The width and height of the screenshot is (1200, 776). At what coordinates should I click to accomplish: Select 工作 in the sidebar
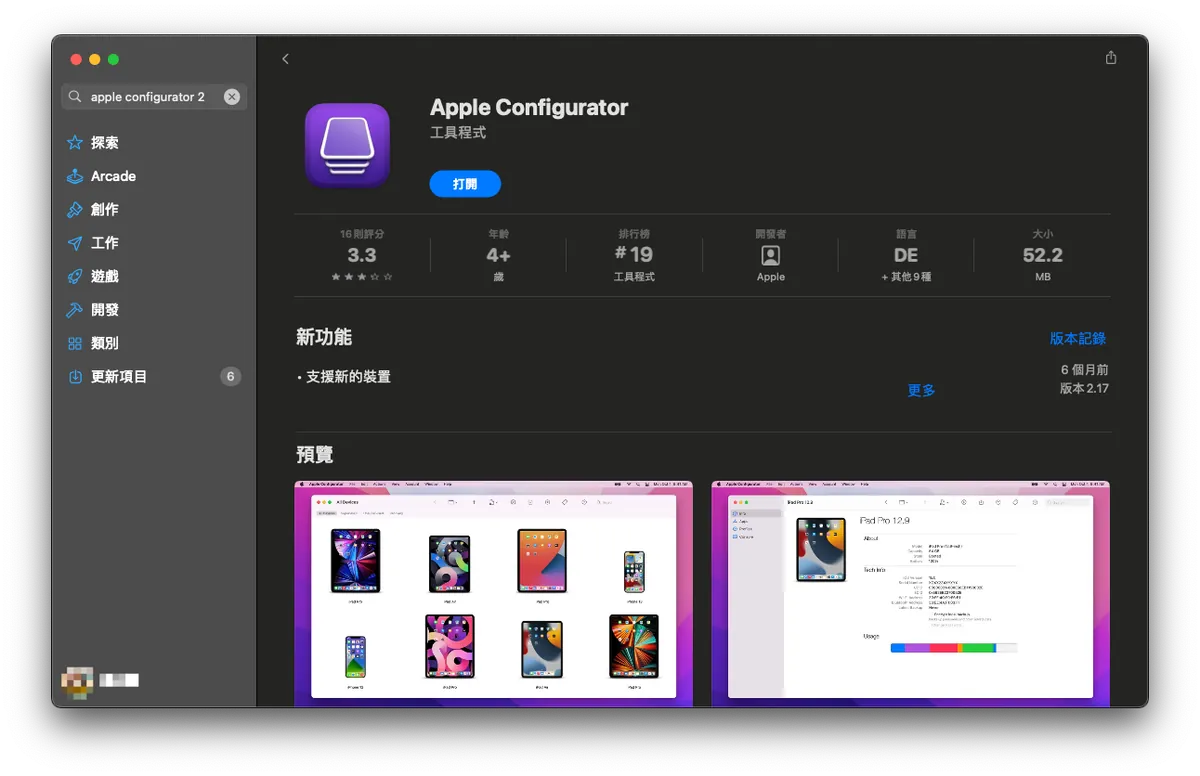[104, 243]
